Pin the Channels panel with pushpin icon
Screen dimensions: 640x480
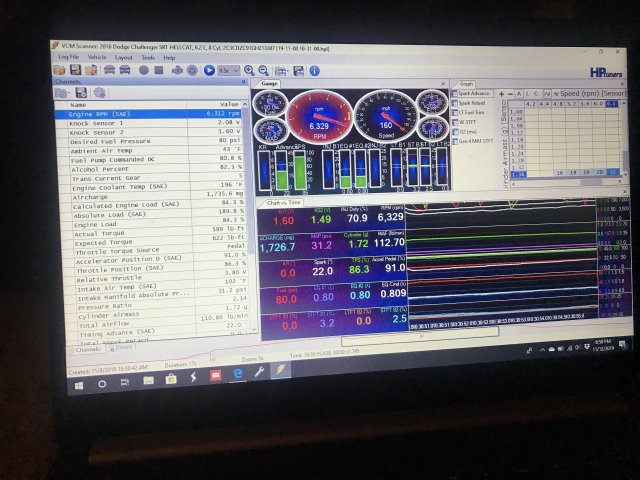click(x=244, y=82)
